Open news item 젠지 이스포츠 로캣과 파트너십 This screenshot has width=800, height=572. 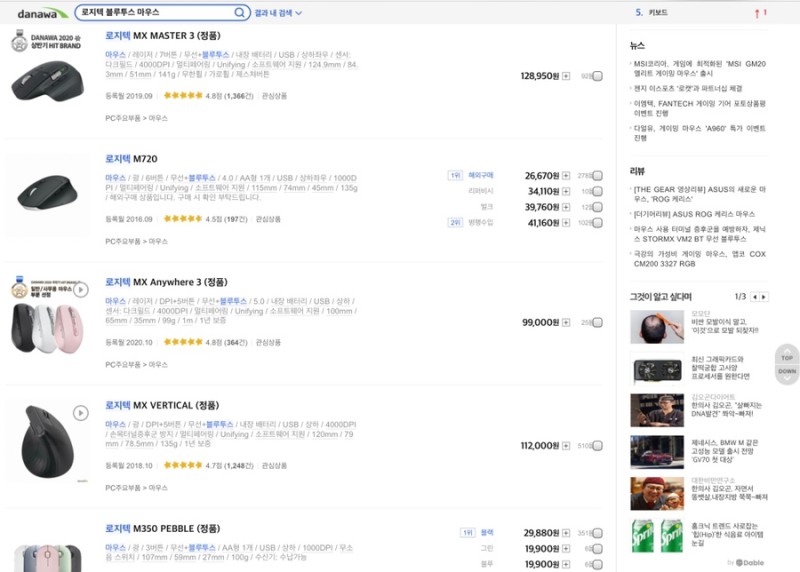[x=688, y=89]
